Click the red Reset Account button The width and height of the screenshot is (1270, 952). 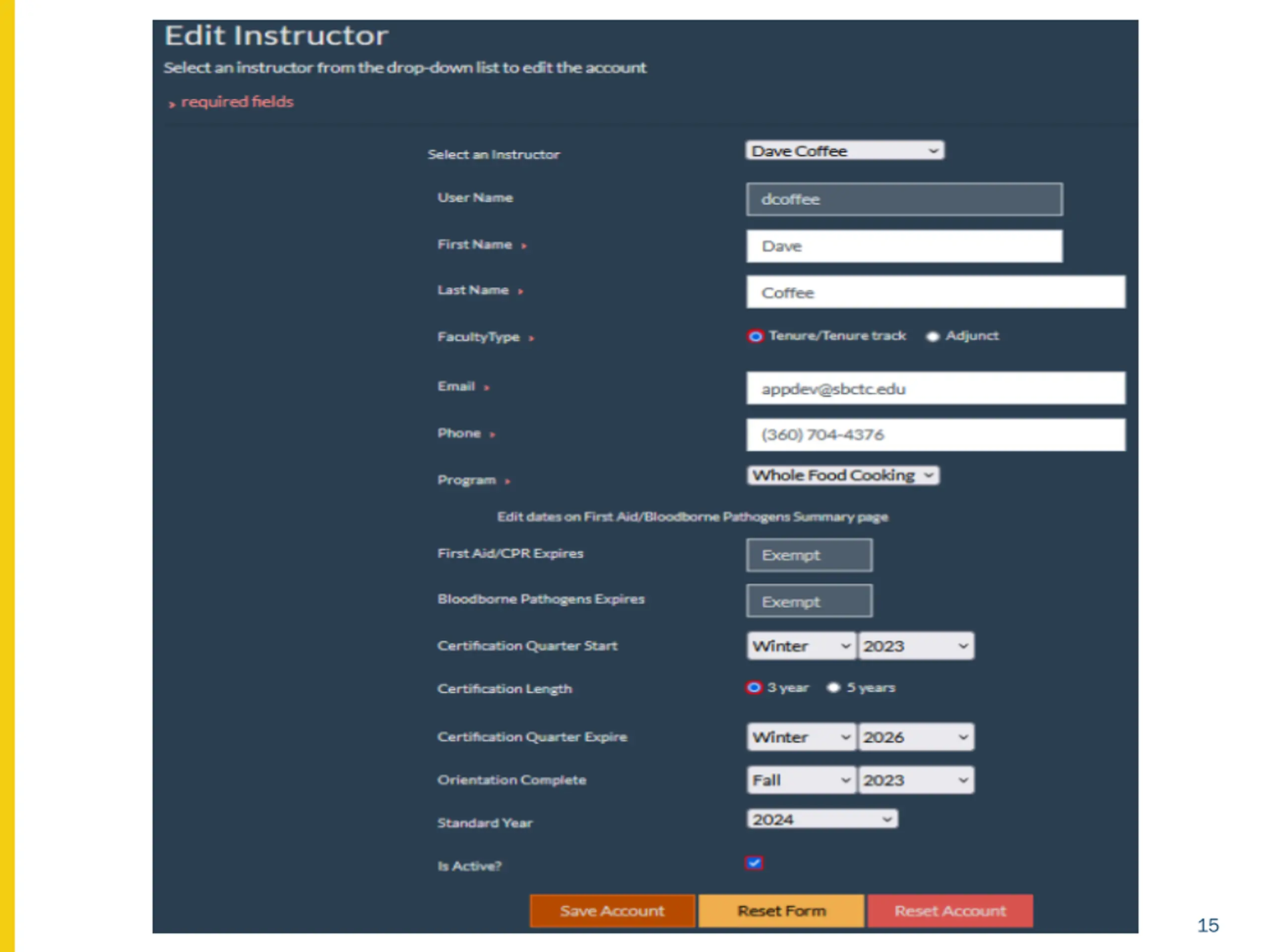pos(950,911)
